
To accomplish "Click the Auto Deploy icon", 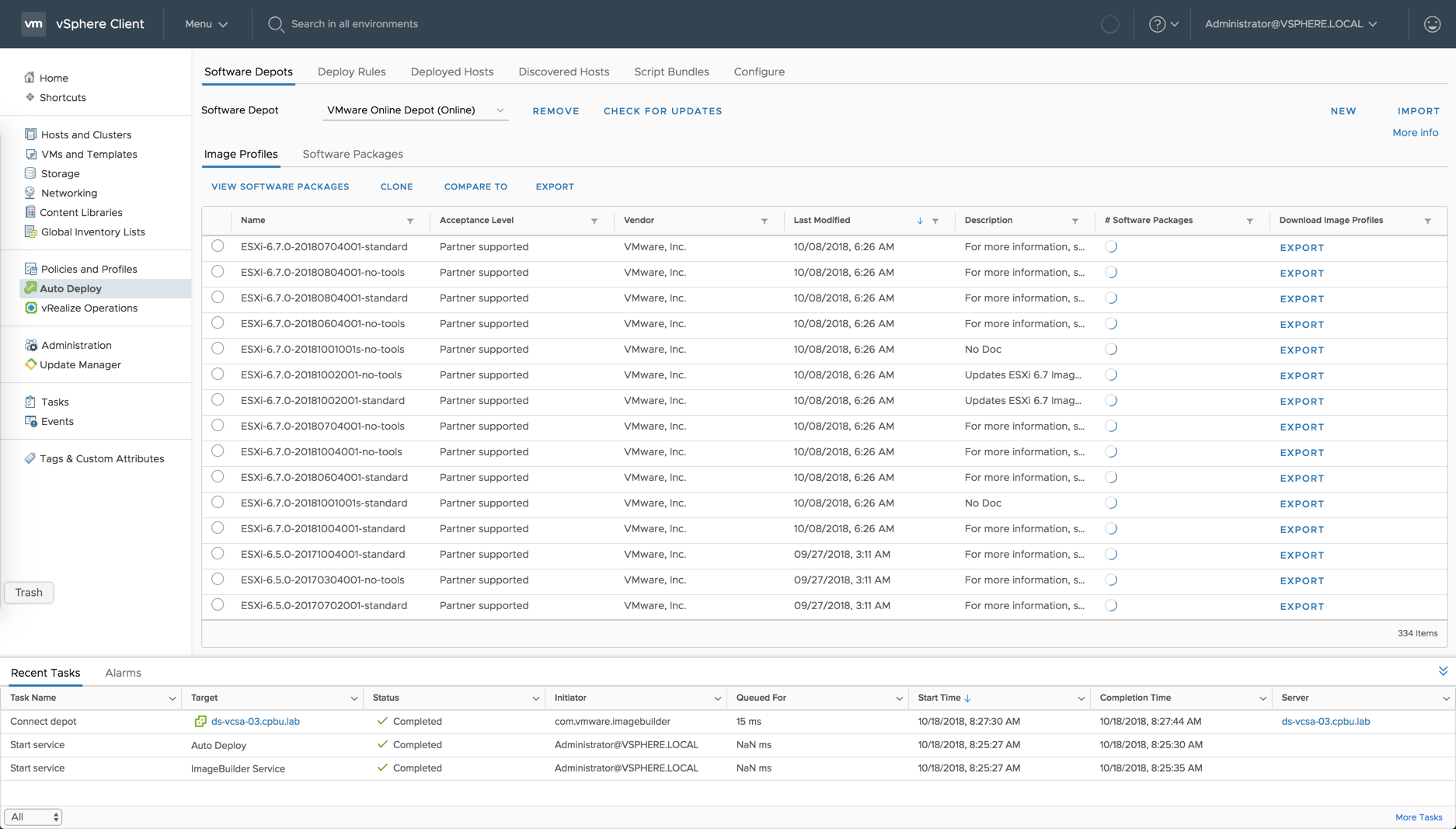I will (30, 288).
